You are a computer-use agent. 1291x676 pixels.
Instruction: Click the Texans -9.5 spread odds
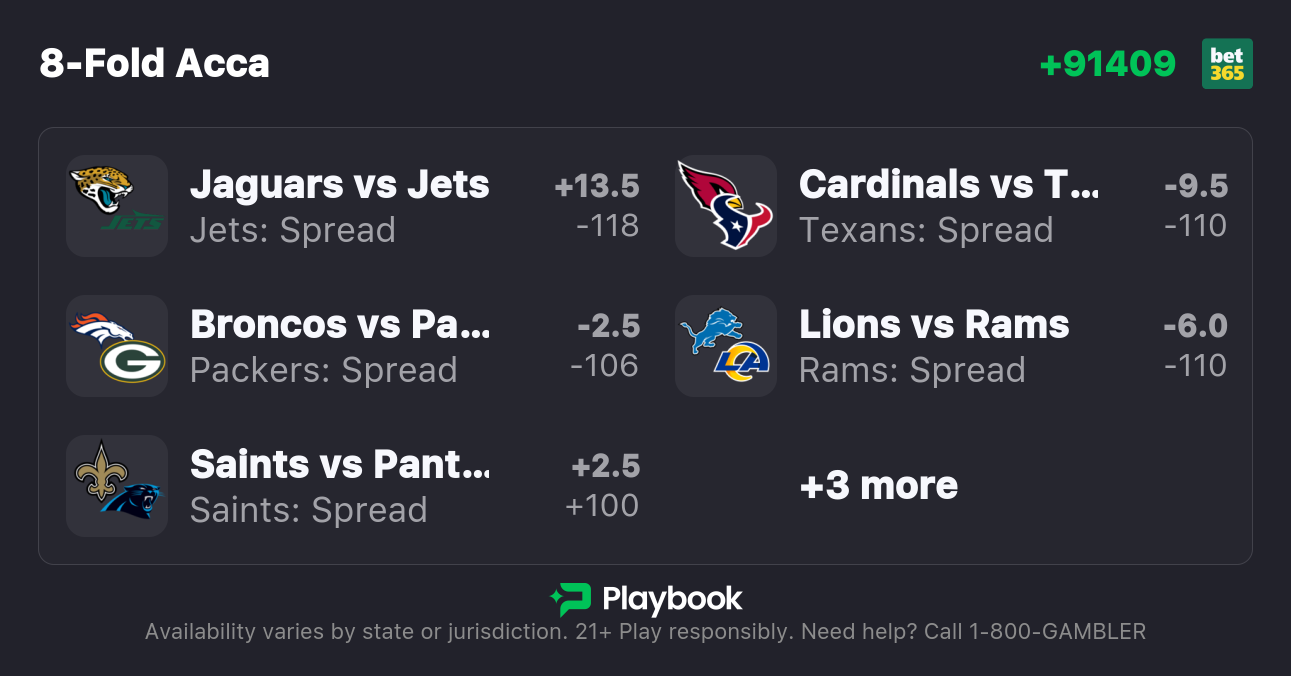tap(1195, 206)
